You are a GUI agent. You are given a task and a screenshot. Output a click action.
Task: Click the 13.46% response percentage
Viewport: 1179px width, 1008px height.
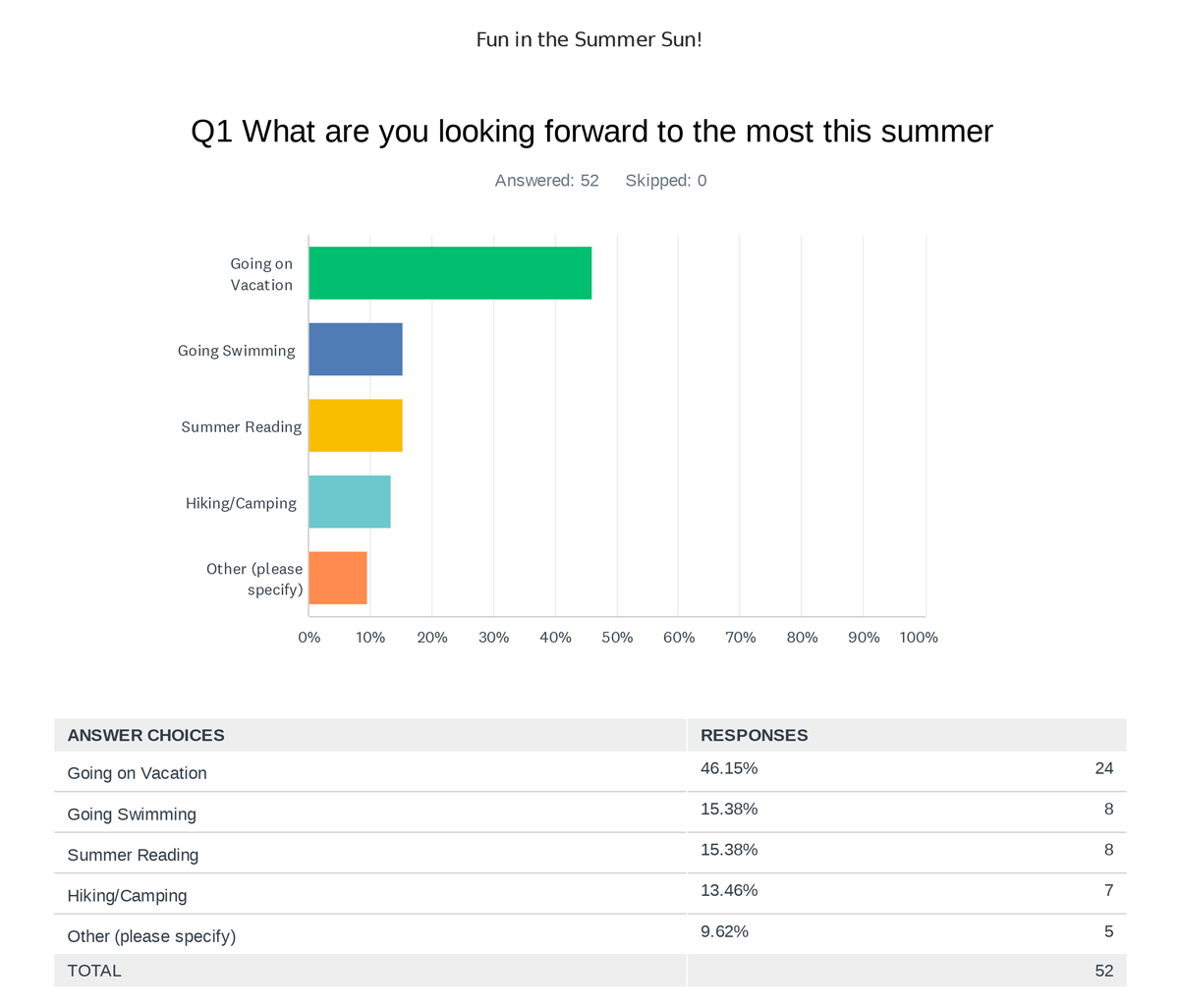click(x=728, y=890)
